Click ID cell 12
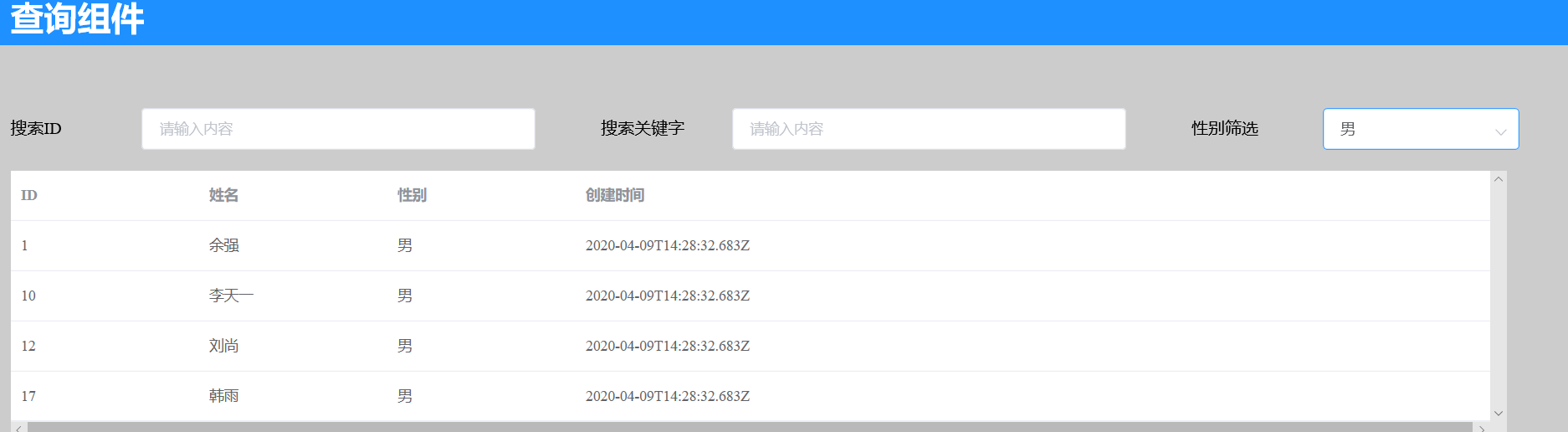Image resolution: width=1568 pixels, height=432 pixels. click(x=28, y=346)
